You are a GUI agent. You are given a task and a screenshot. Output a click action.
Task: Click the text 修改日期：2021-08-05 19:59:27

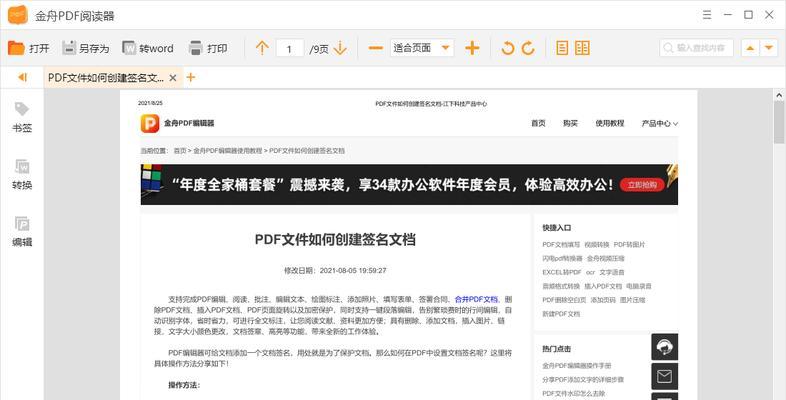tap(335, 270)
